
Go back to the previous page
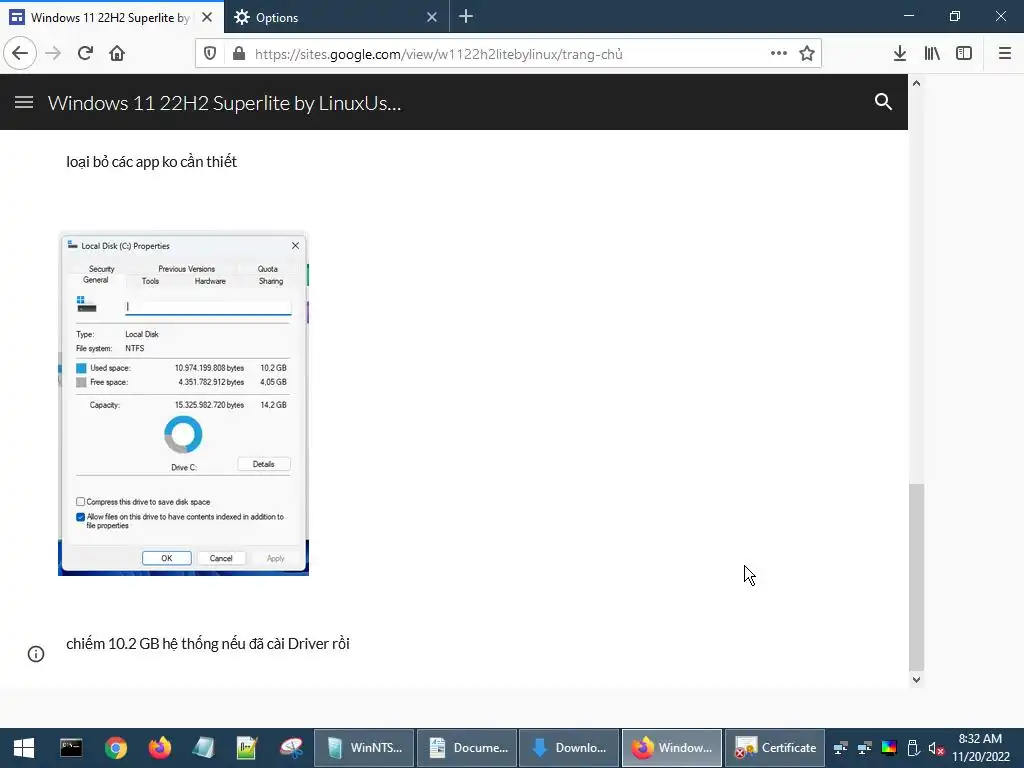coord(20,53)
